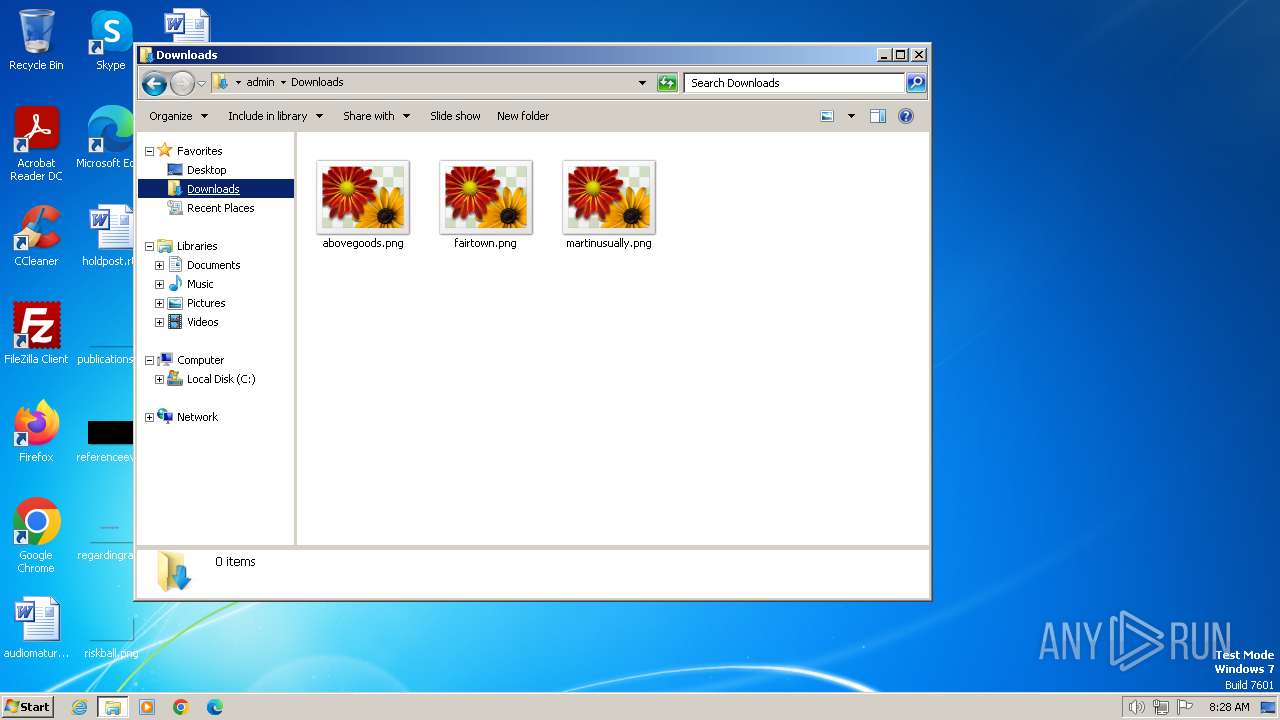1280x720 pixels.
Task: Click the riskball.png desktop file
Action: 110,634
